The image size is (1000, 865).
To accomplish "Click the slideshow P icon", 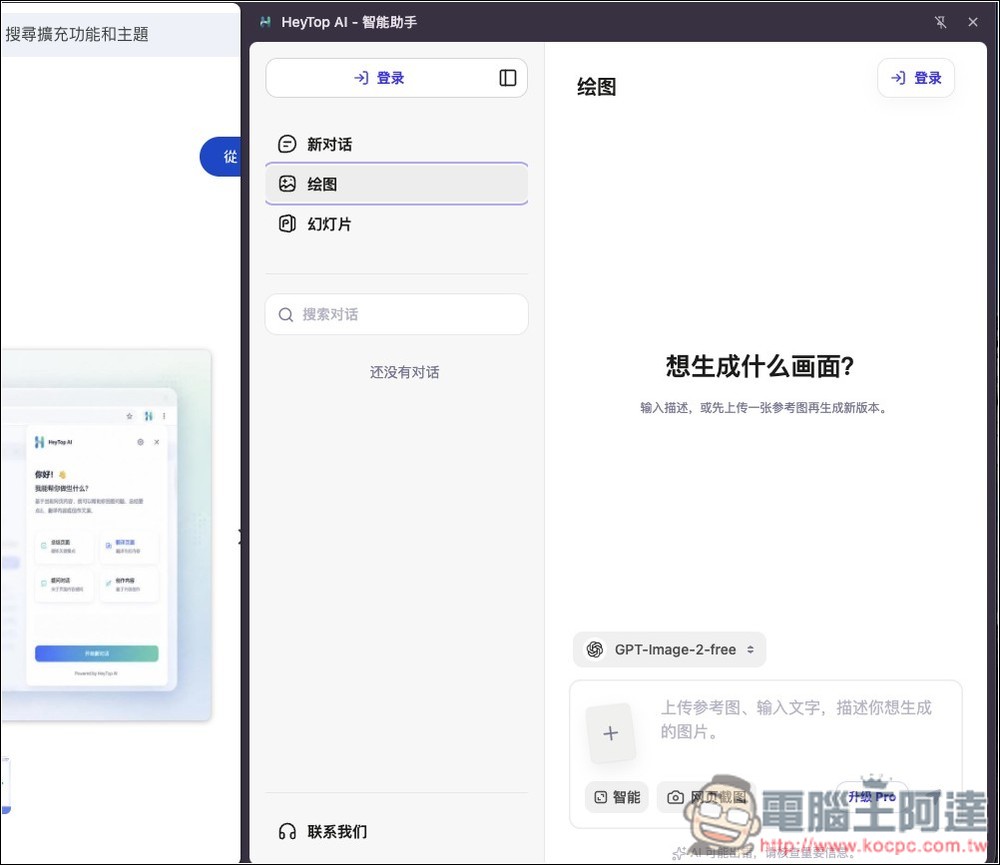I will point(287,224).
